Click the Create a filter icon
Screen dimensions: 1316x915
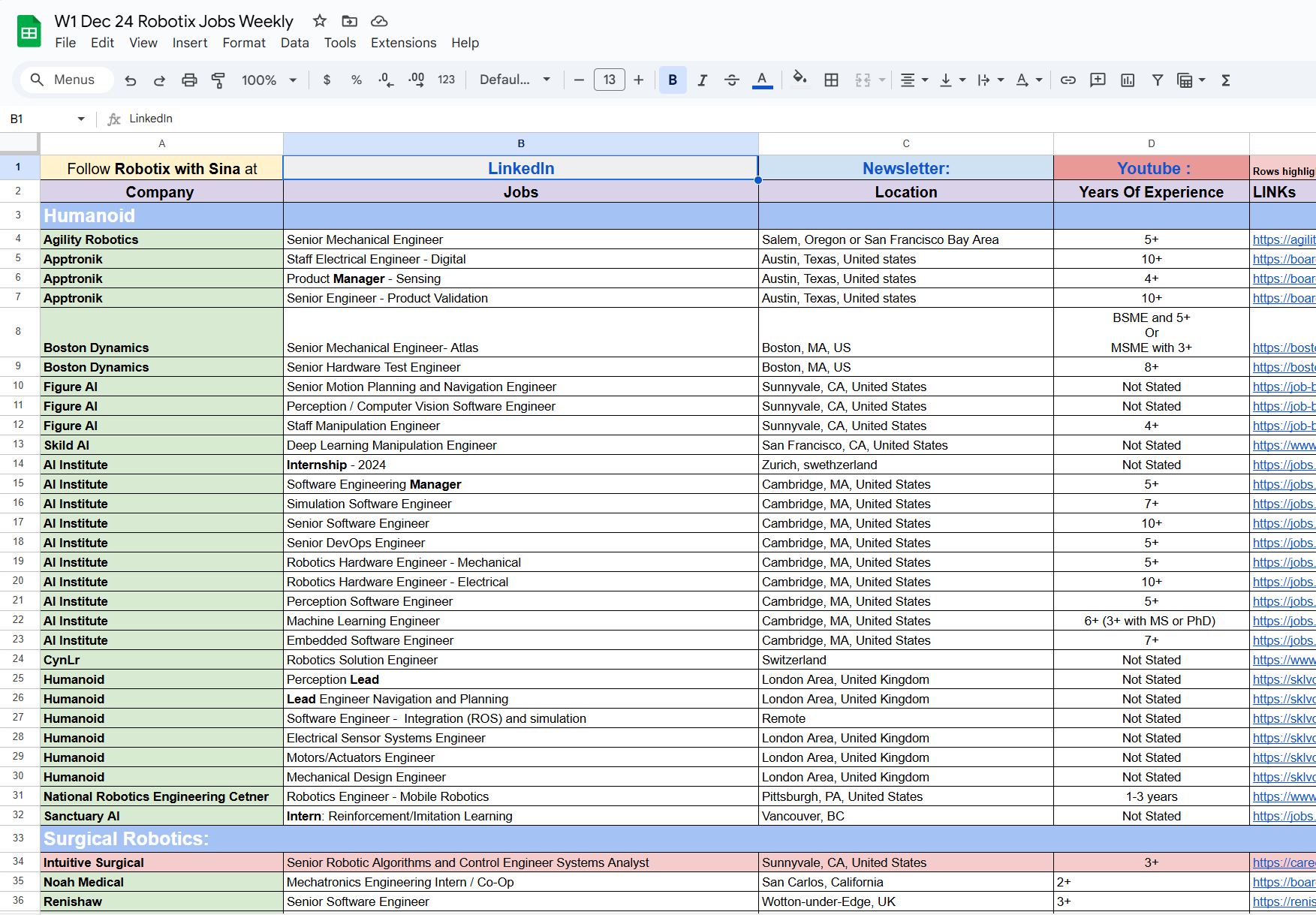coord(1158,80)
